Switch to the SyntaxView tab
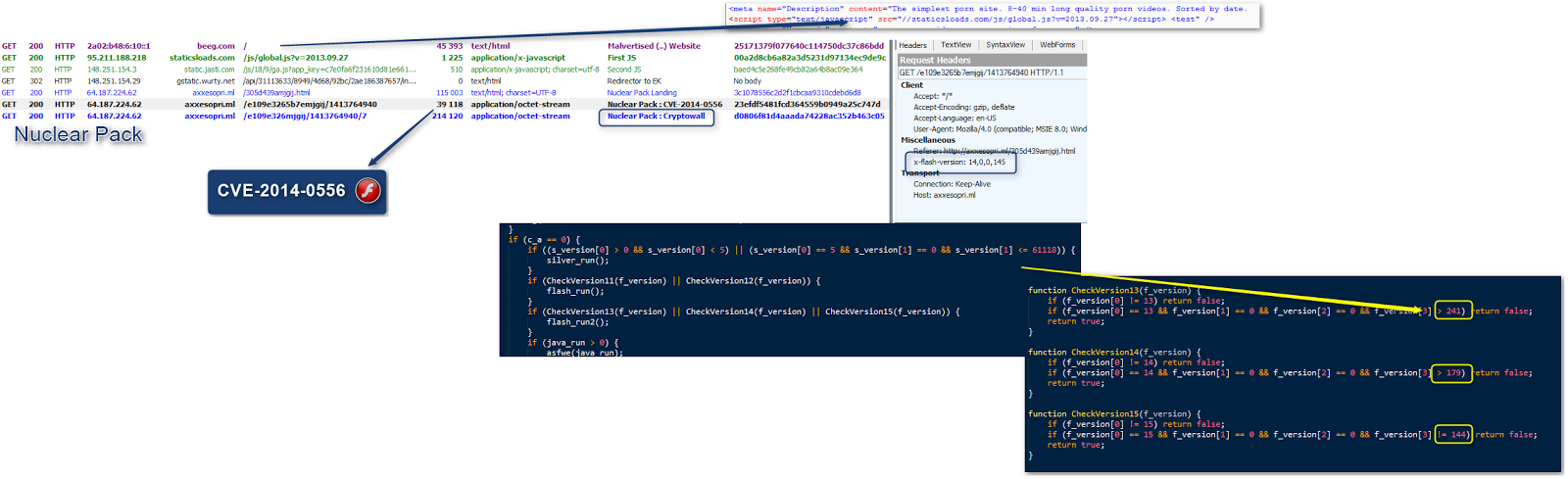 tap(1005, 45)
